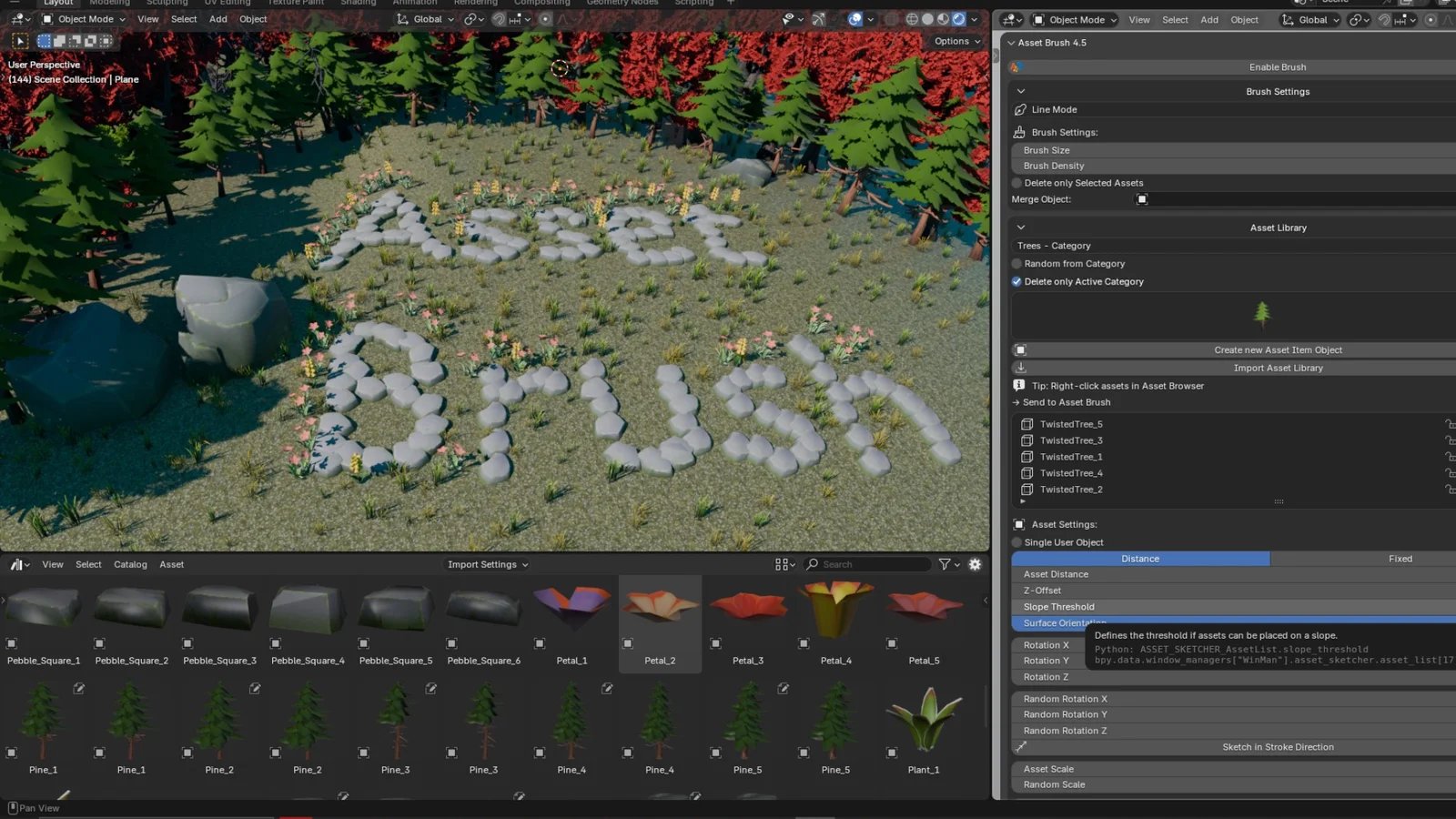The image size is (1456, 819).
Task: Click the Asset Browser display settings gear icon
Action: [x=974, y=564]
